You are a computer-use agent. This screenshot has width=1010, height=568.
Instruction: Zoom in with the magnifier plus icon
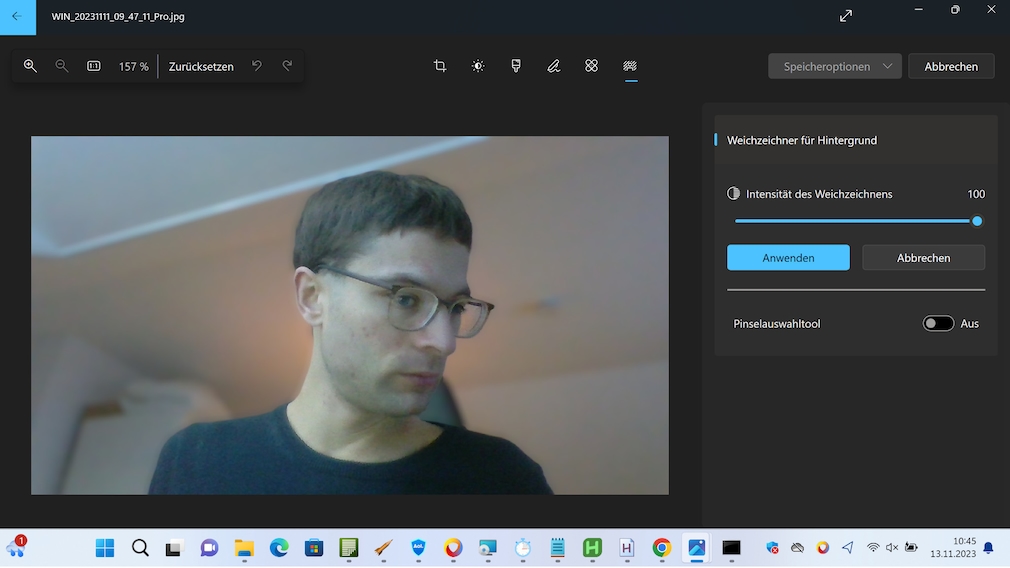pyautogui.click(x=30, y=66)
